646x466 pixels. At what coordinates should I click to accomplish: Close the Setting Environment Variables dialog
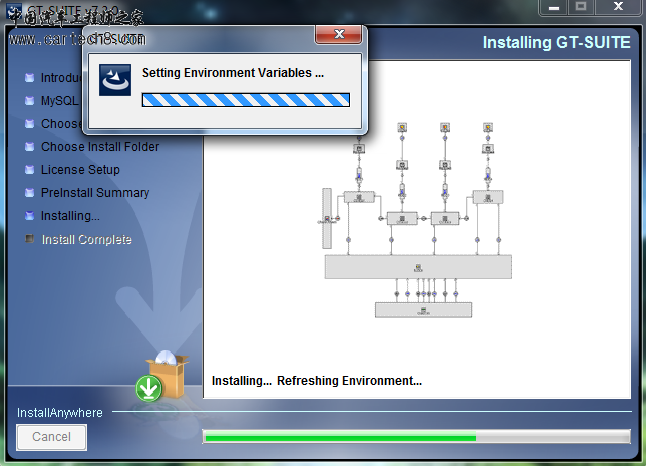(339, 34)
